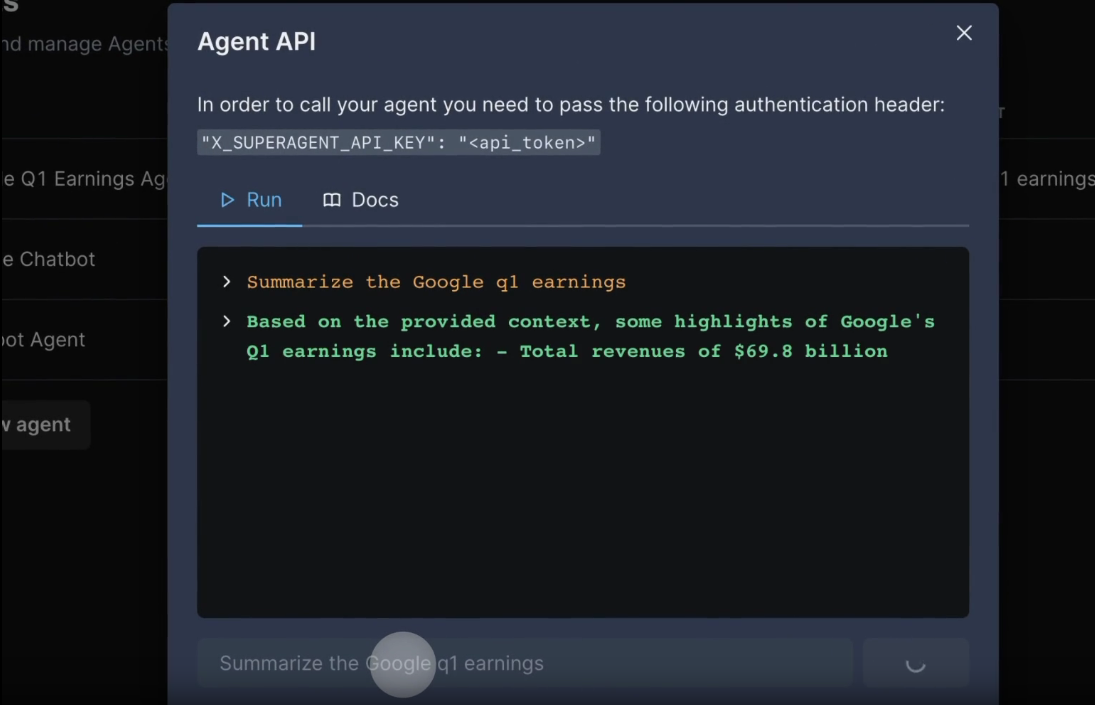This screenshot has width=1095, height=705.
Task: Close the Agent API dialog
Action: coord(964,33)
